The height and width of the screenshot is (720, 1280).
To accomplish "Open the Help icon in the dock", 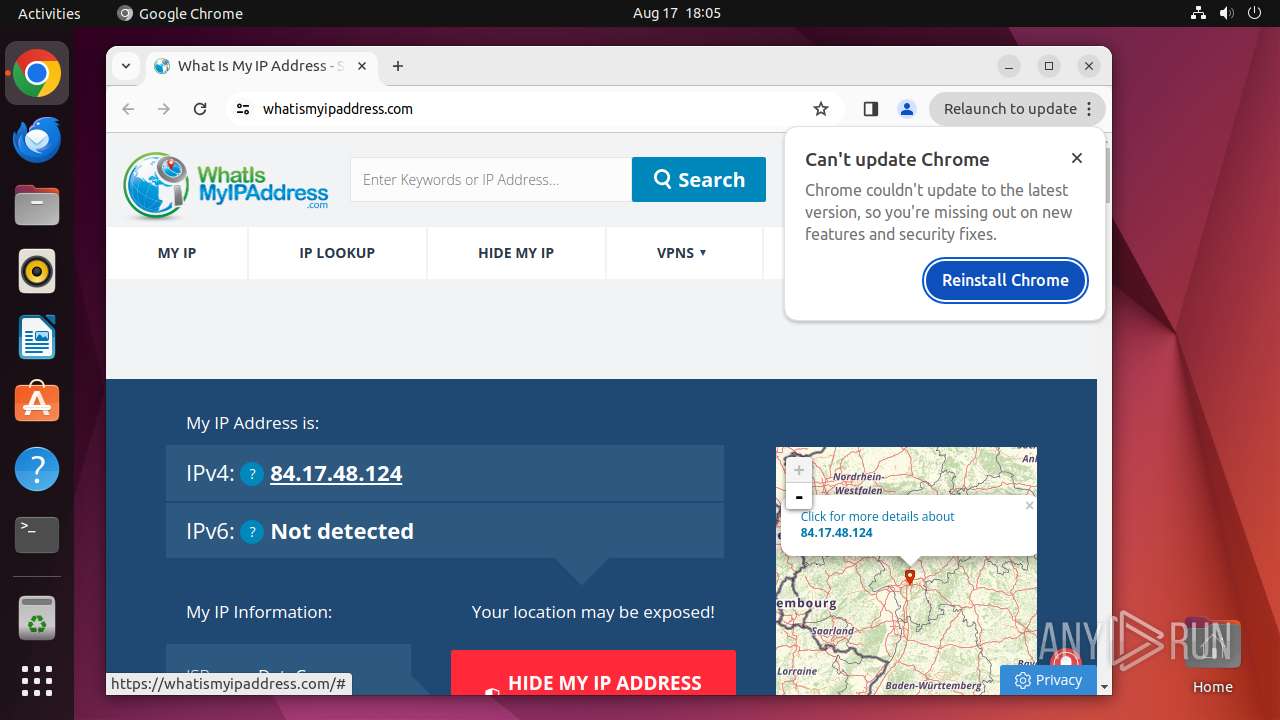I will coord(37,469).
